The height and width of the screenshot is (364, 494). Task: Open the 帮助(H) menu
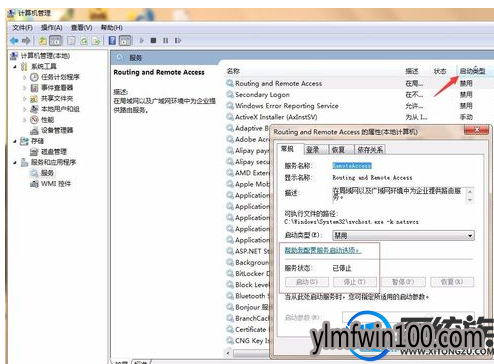click(111, 27)
